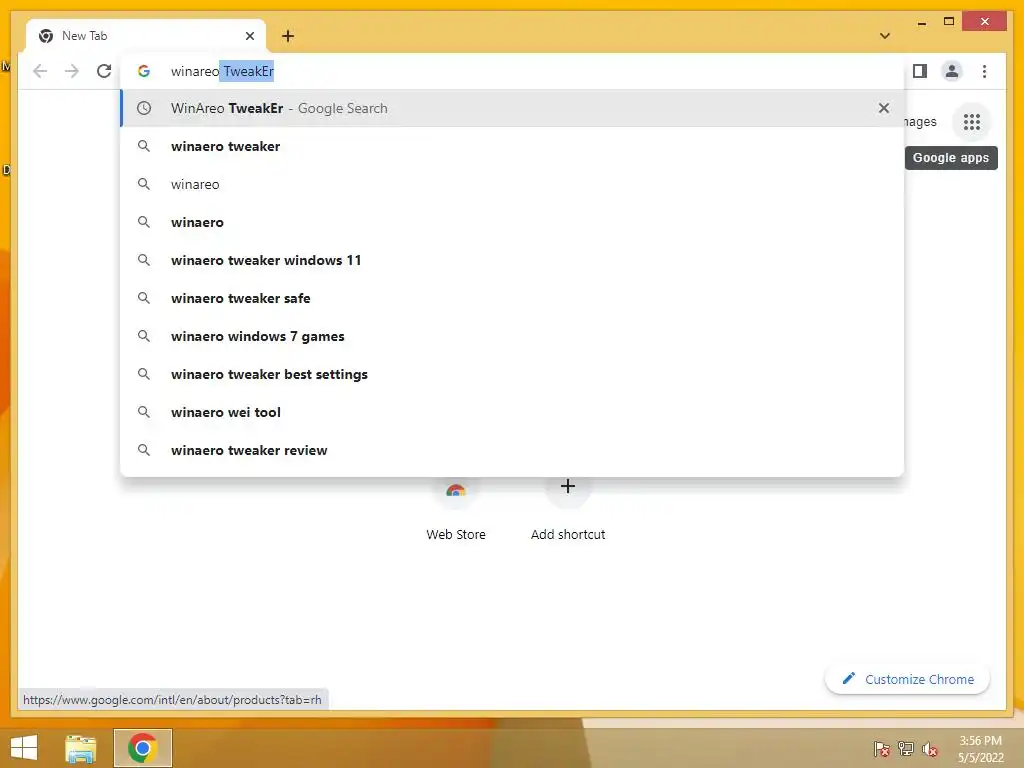Viewport: 1024px width, 768px height.
Task: Click the browser back arrow
Action: pos(40,71)
